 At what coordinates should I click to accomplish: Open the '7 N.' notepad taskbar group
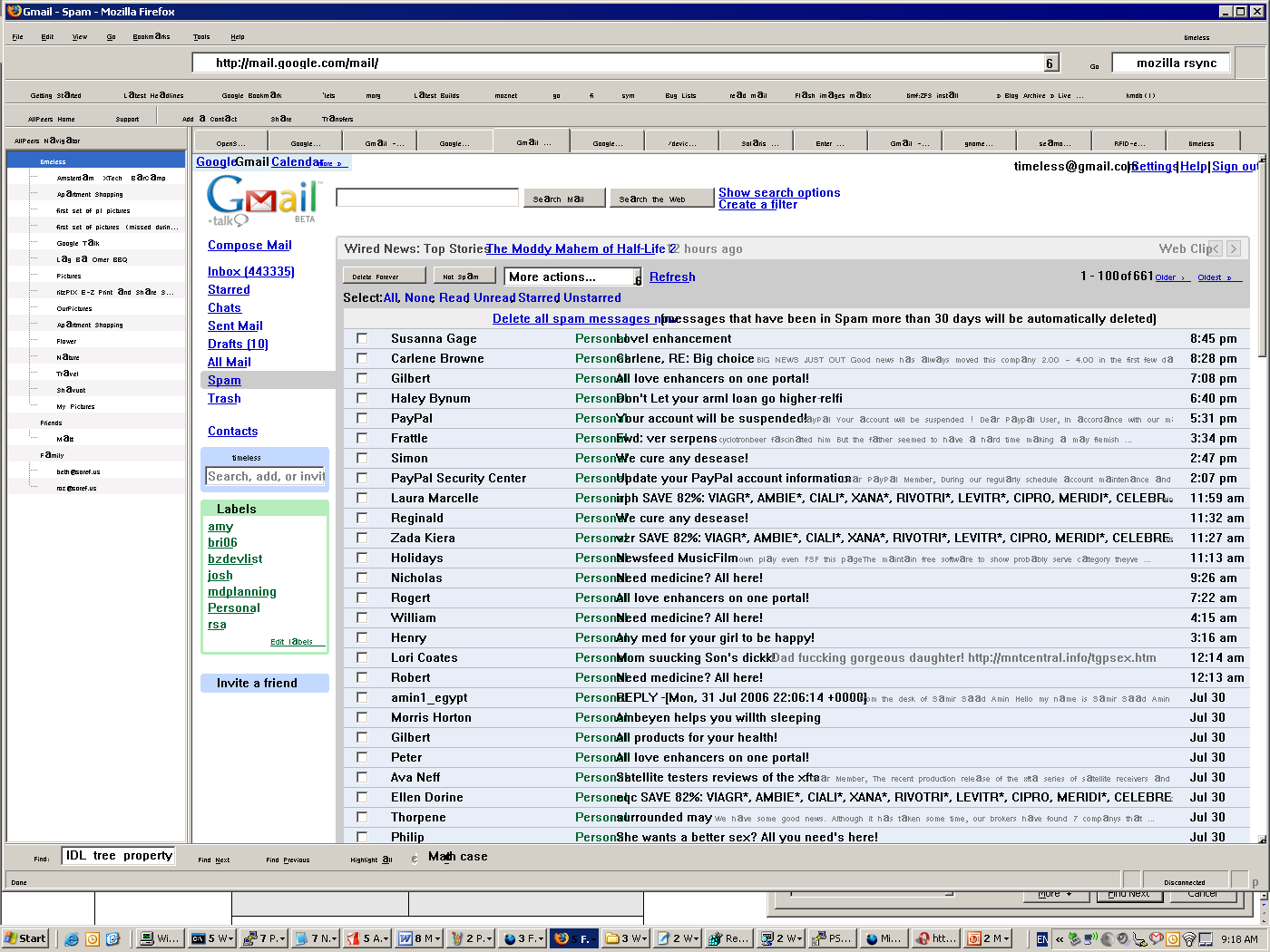(316, 938)
